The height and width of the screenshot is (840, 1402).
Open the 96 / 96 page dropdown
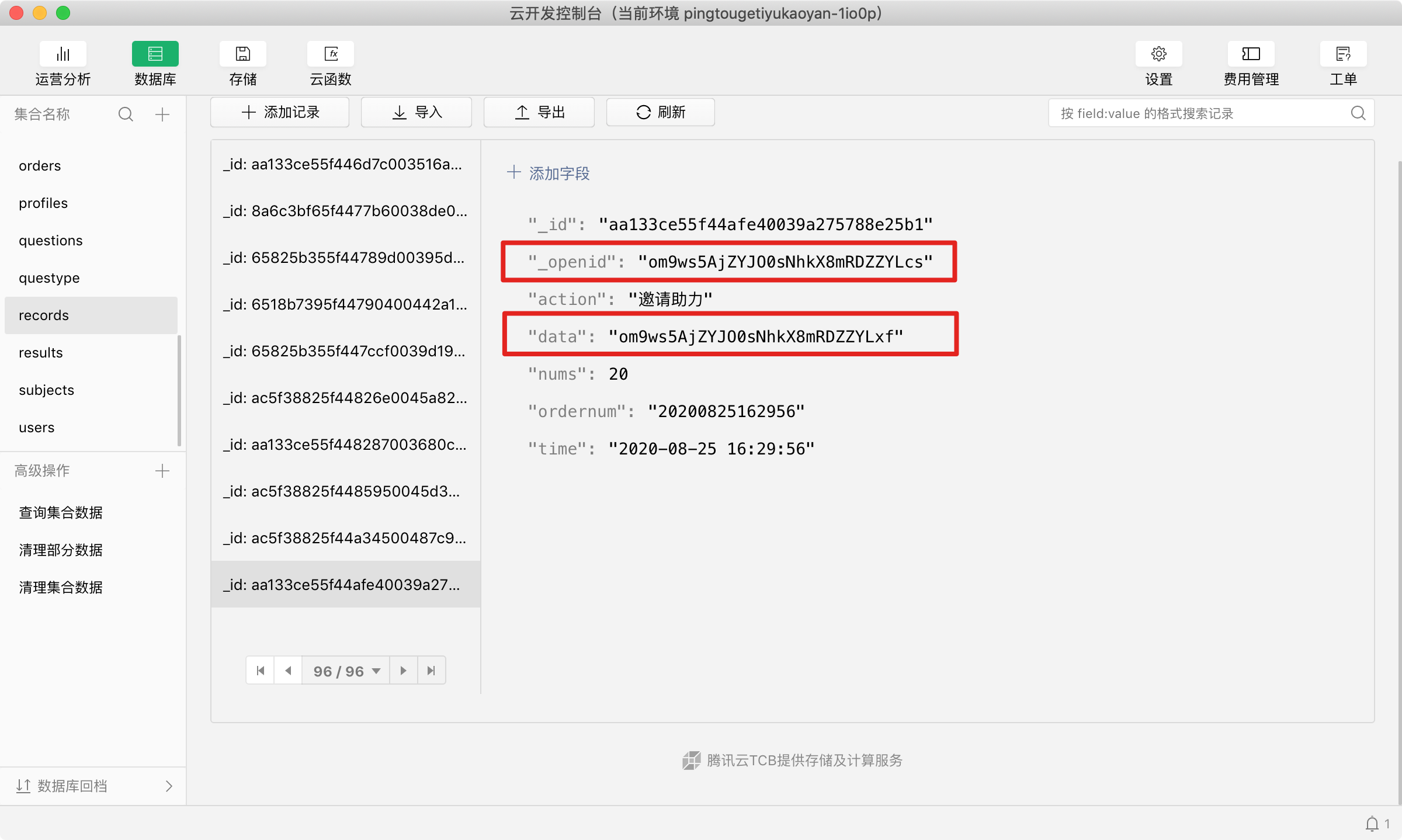point(346,671)
